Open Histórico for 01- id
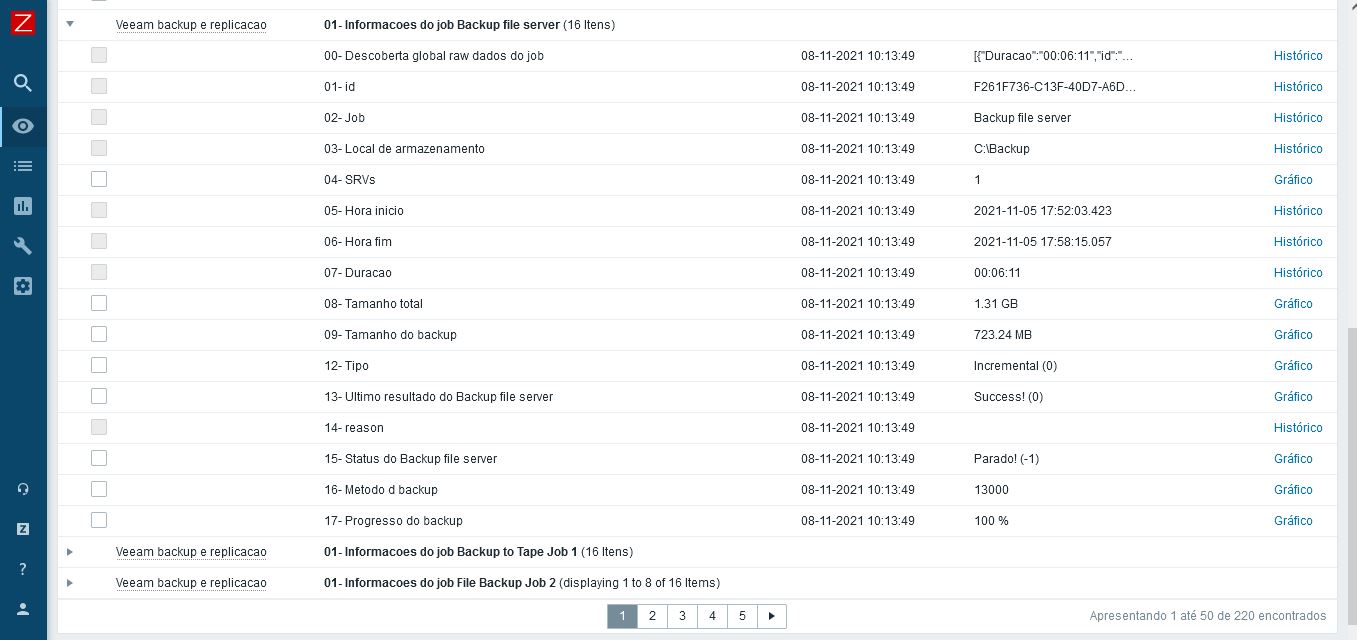The image size is (1357, 640). click(x=1298, y=87)
